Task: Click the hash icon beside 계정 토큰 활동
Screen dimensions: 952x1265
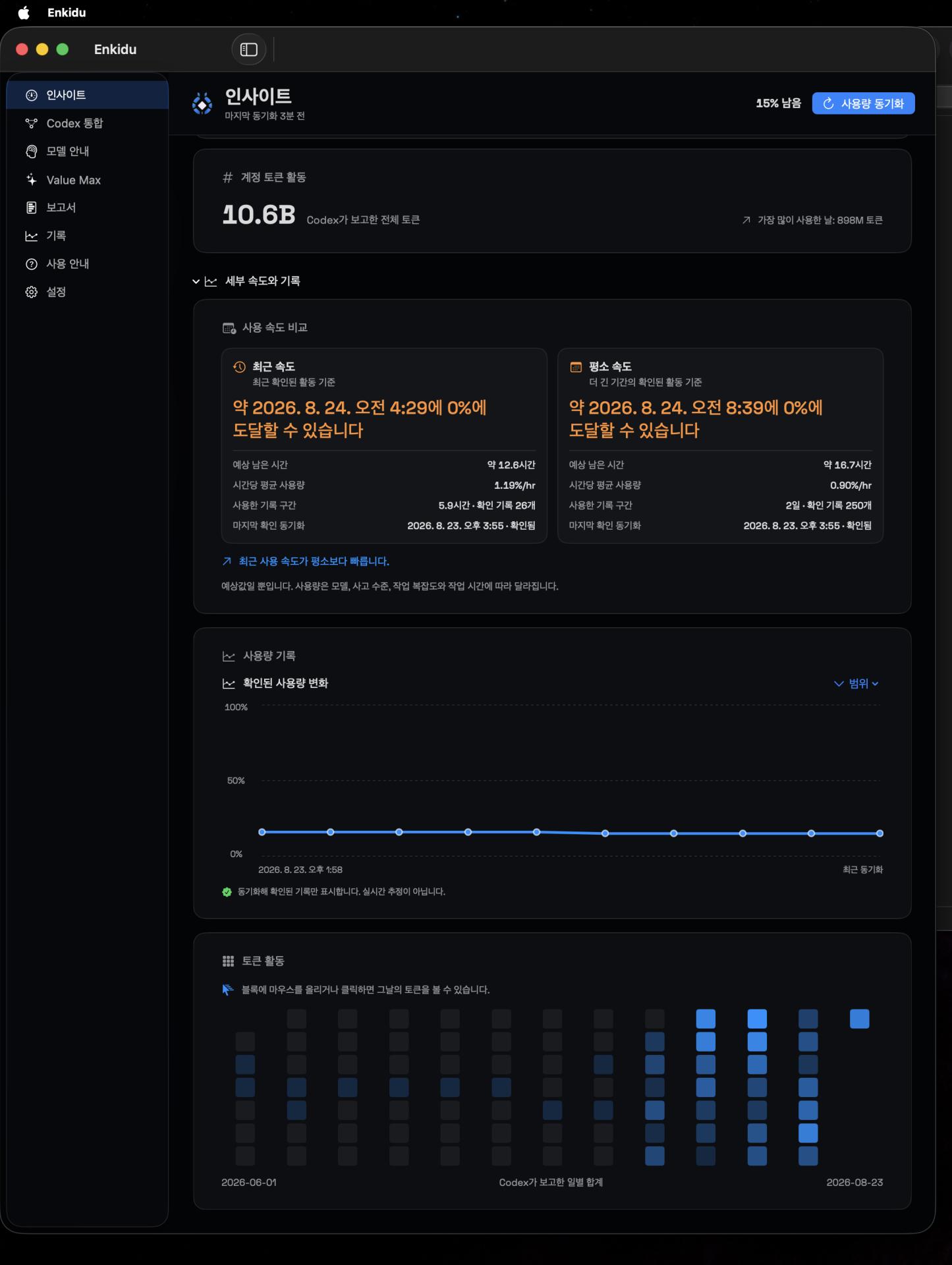Action: pos(227,177)
